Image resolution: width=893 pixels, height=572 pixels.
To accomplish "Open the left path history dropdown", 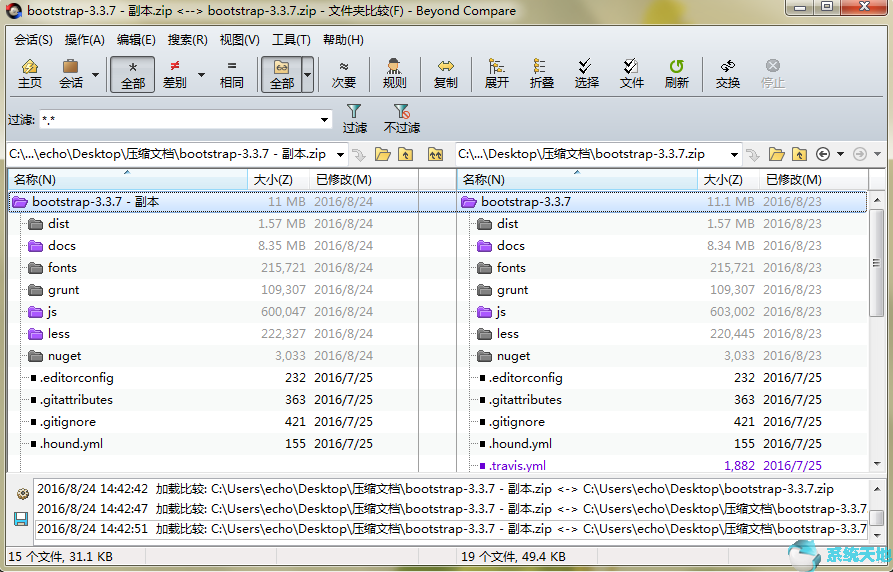I will pyautogui.click(x=341, y=154).
